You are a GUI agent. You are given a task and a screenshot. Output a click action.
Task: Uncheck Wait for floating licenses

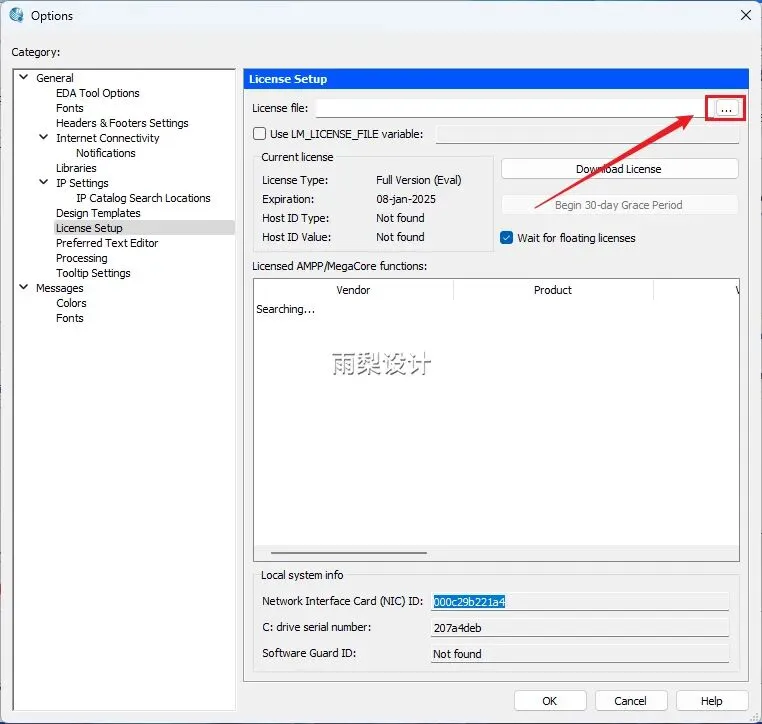[x=506, y=238]
